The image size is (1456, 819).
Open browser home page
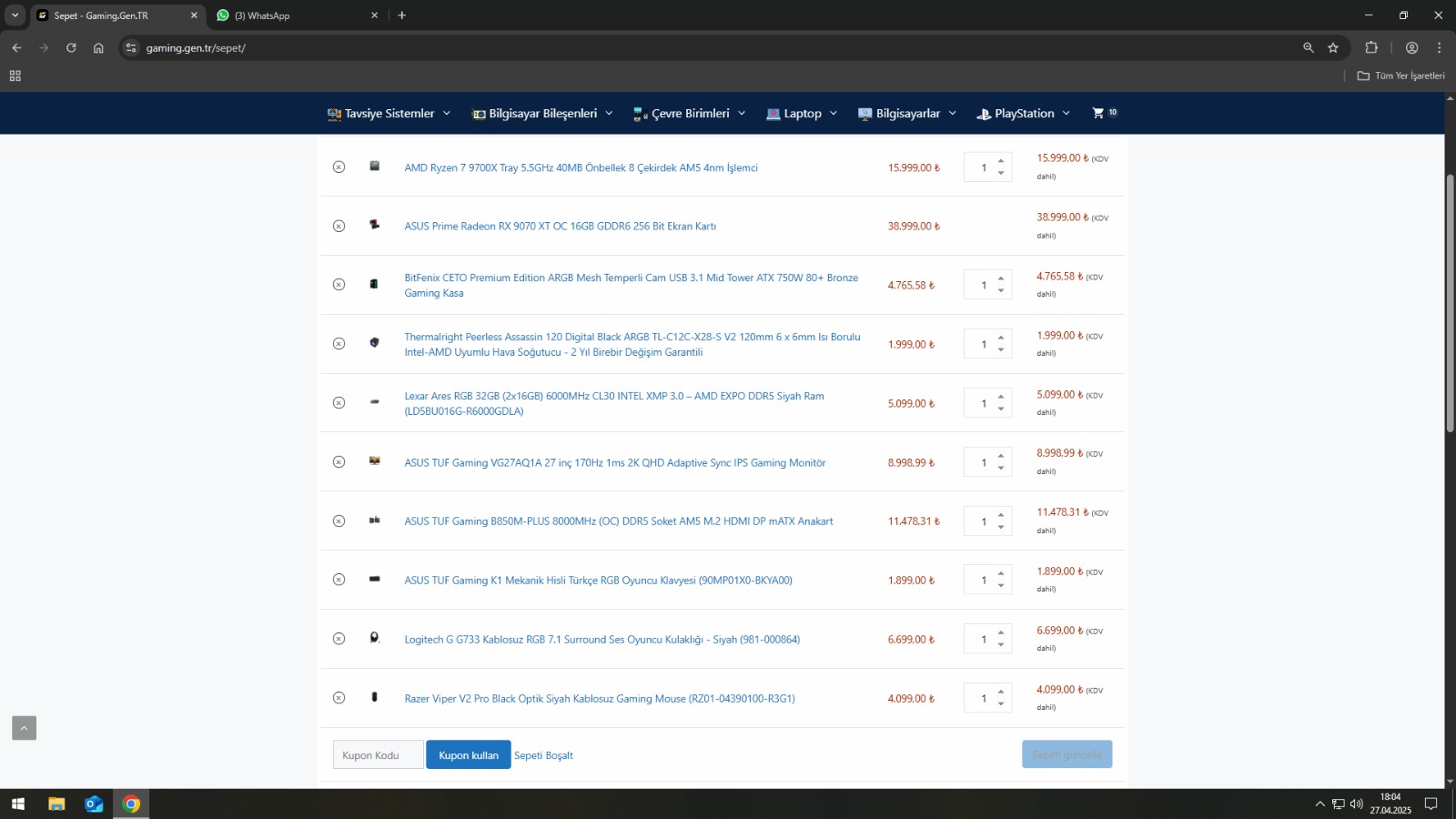coord(98,47)
